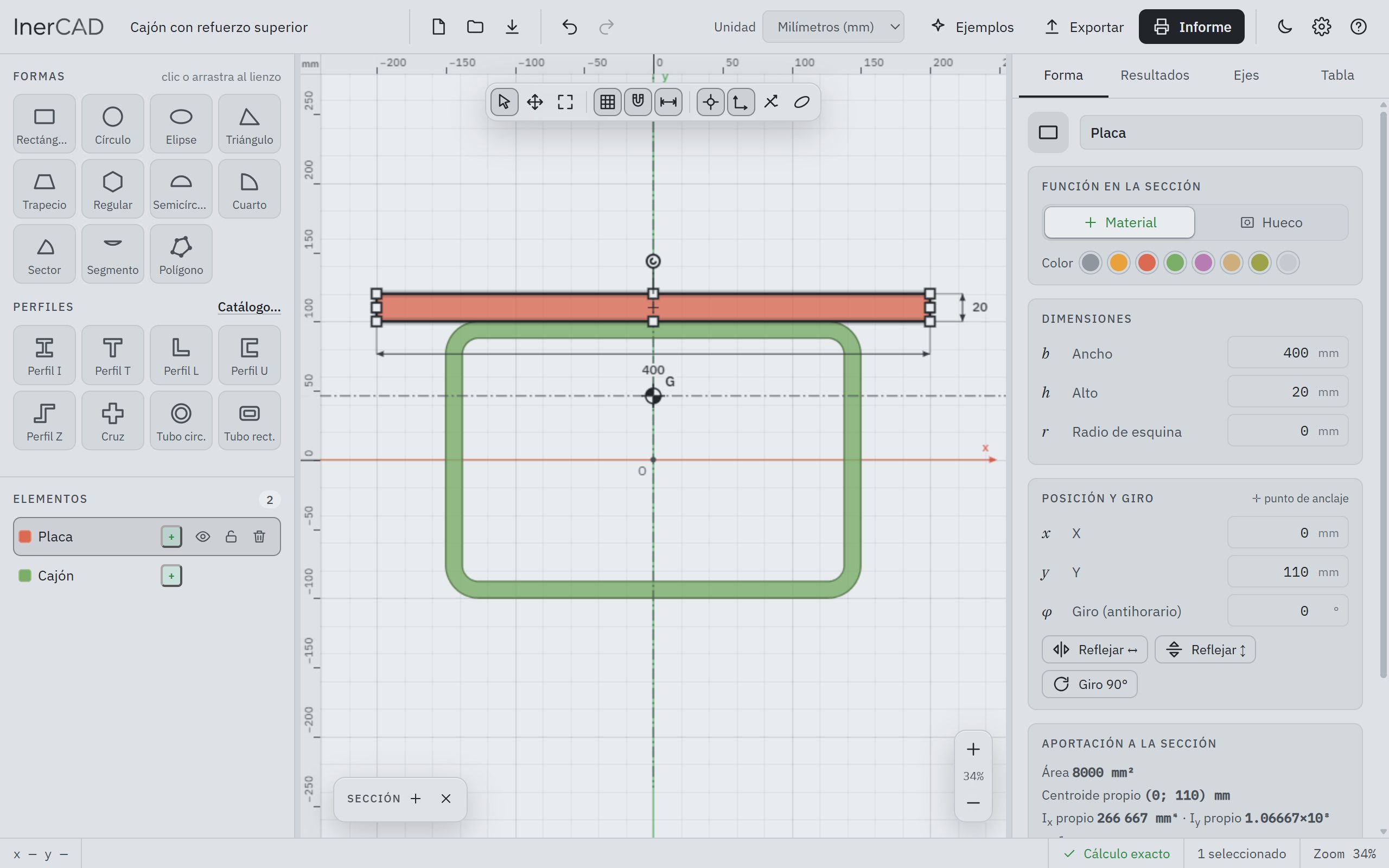Image resolution: width=1389 pixels, height=868 pixels.
Task: Click the Informe button
Action: pos(1191,27)
